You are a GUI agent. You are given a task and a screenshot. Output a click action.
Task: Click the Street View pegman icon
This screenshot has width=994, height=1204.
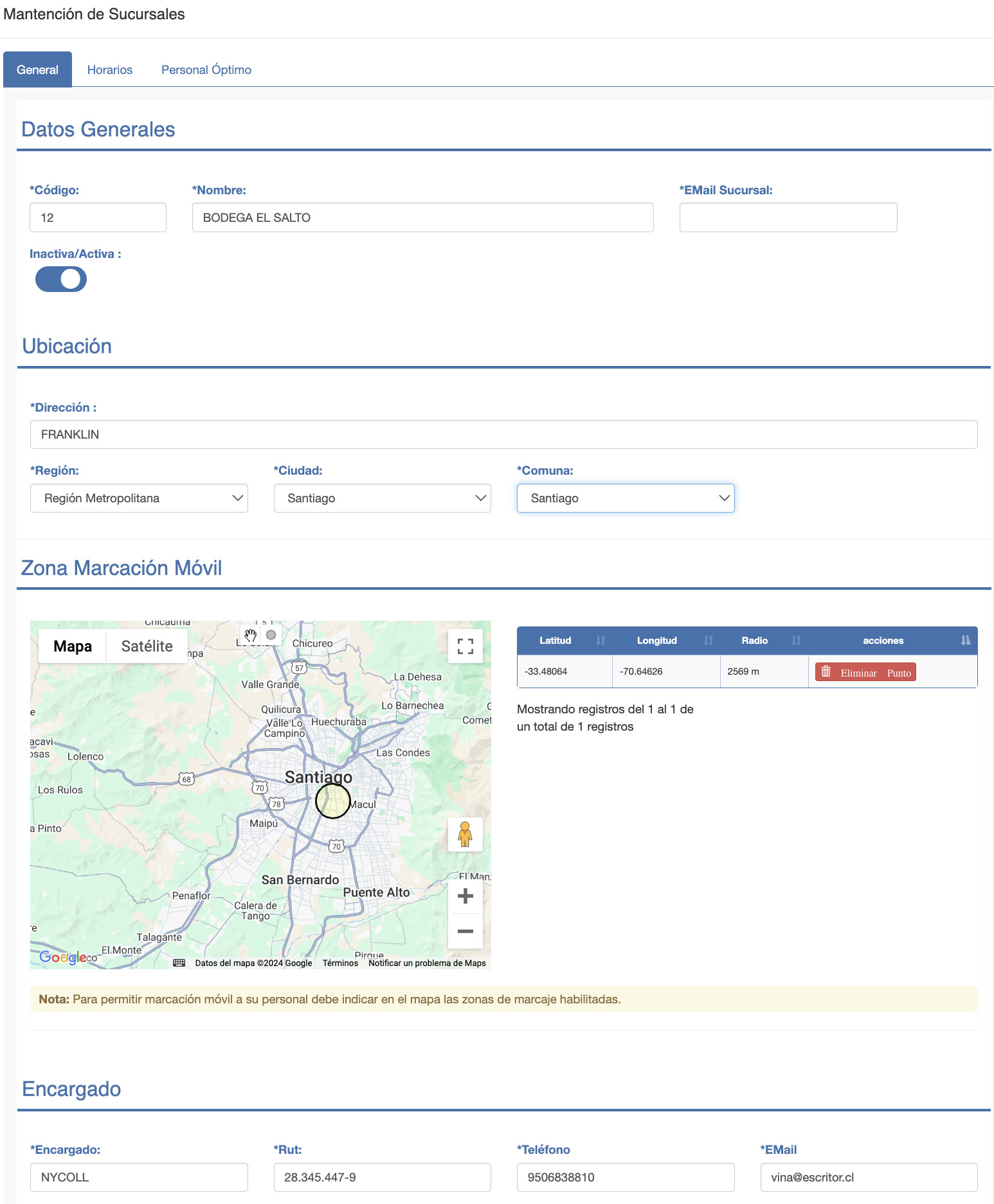coord(465,834)
